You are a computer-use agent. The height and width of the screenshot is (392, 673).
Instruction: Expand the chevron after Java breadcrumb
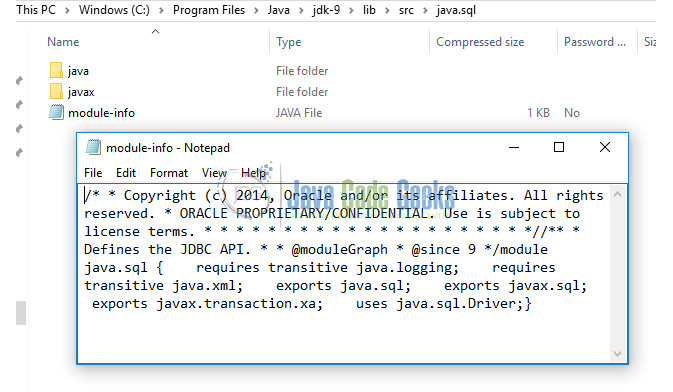301,10
